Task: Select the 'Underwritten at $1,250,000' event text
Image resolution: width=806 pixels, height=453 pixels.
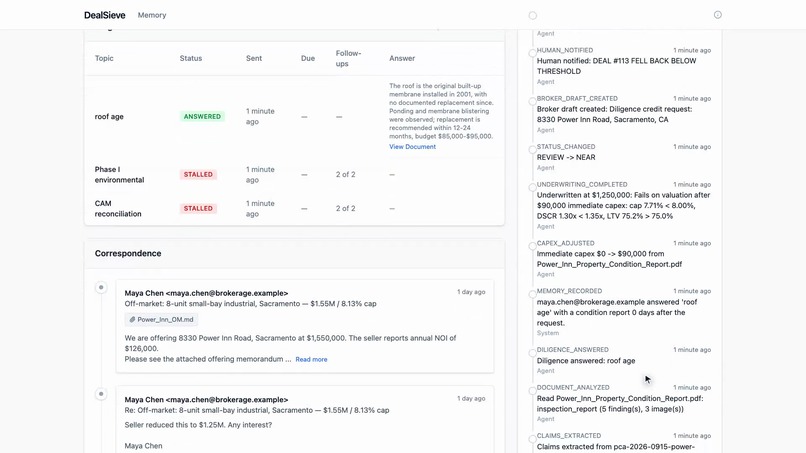Action: pos(624,206)
